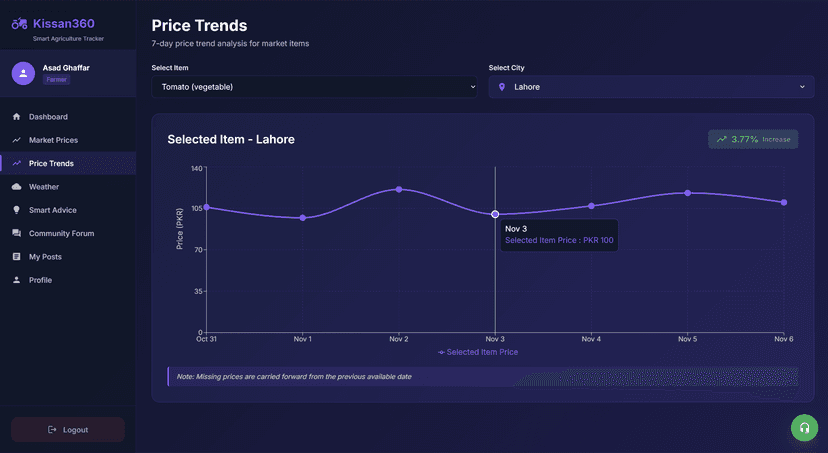Click the user avatar icon

click(23, 73)
